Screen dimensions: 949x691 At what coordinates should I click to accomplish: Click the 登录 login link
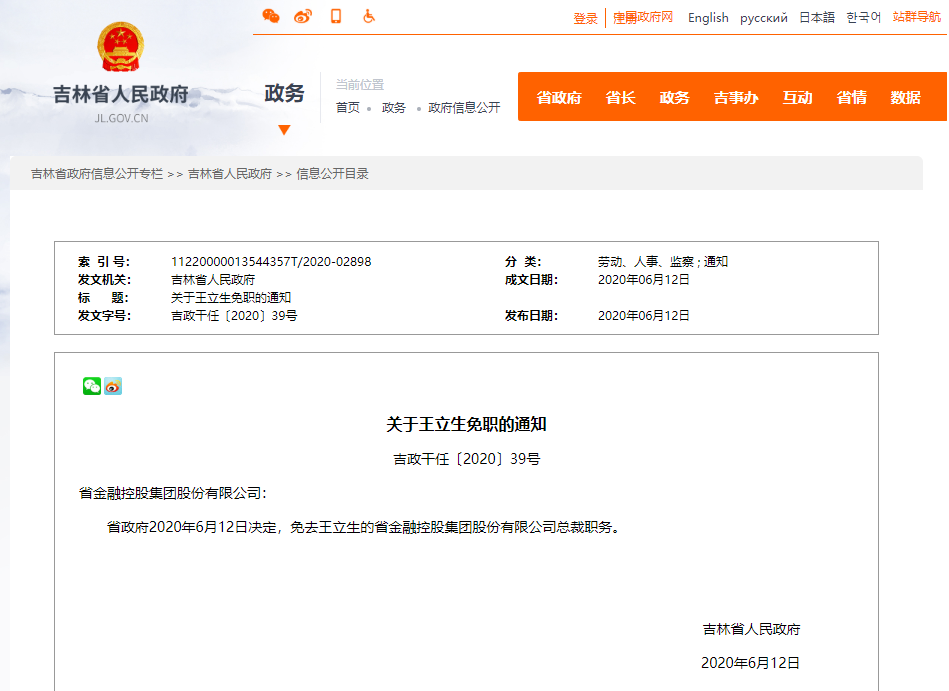point(585,18)
